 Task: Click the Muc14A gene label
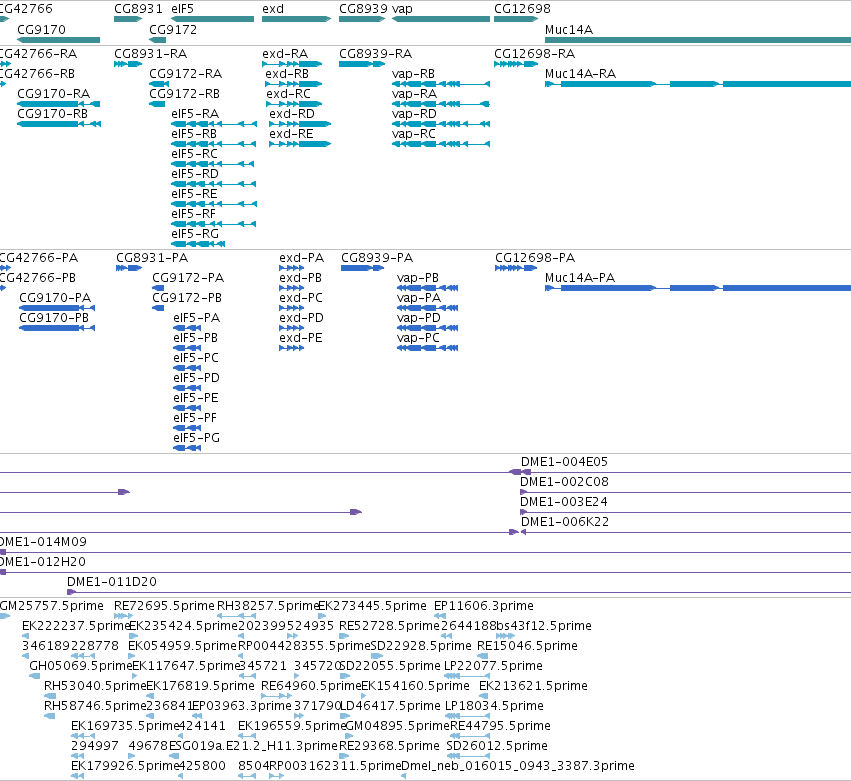[x=569, y=30]
